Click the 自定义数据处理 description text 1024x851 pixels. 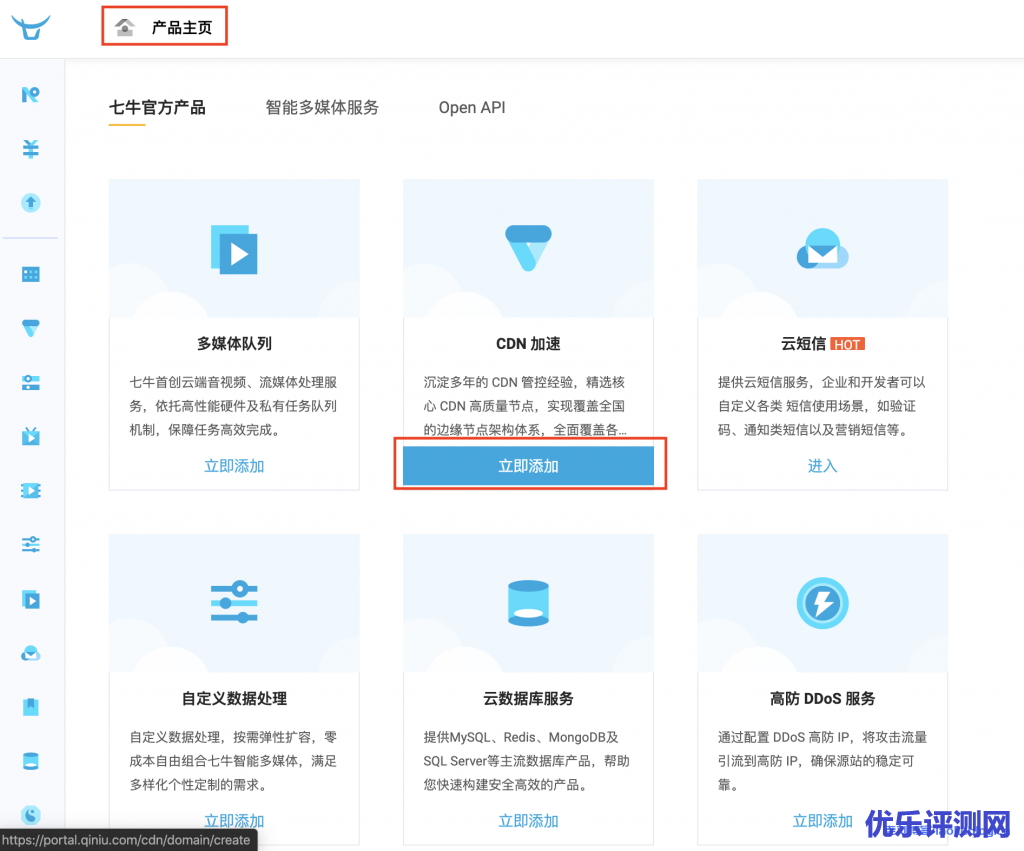tap(233, 761)
